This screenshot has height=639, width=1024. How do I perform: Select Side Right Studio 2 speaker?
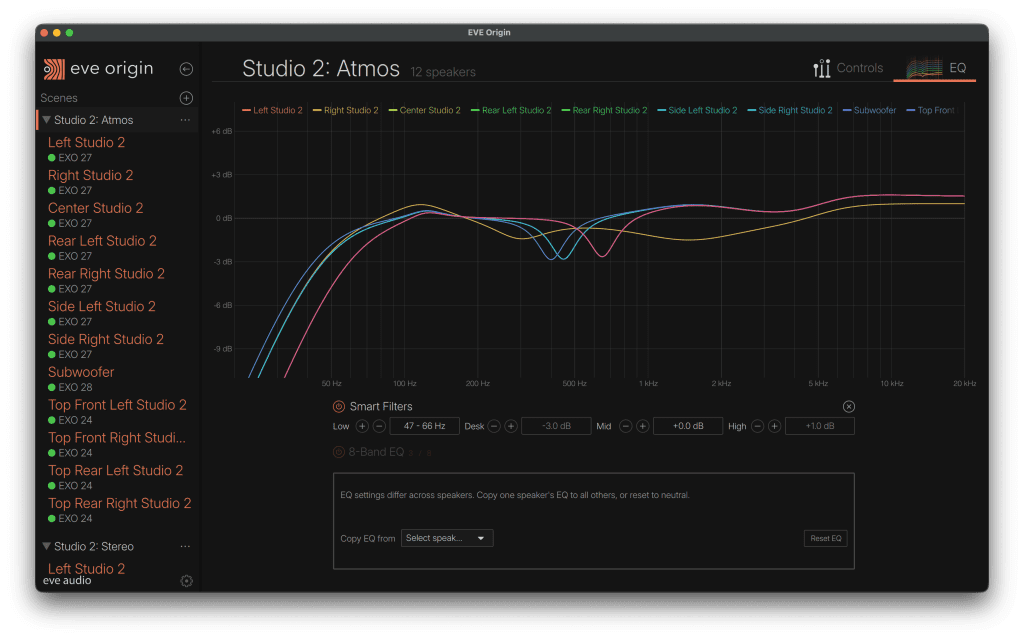click(x=105, y=339)
